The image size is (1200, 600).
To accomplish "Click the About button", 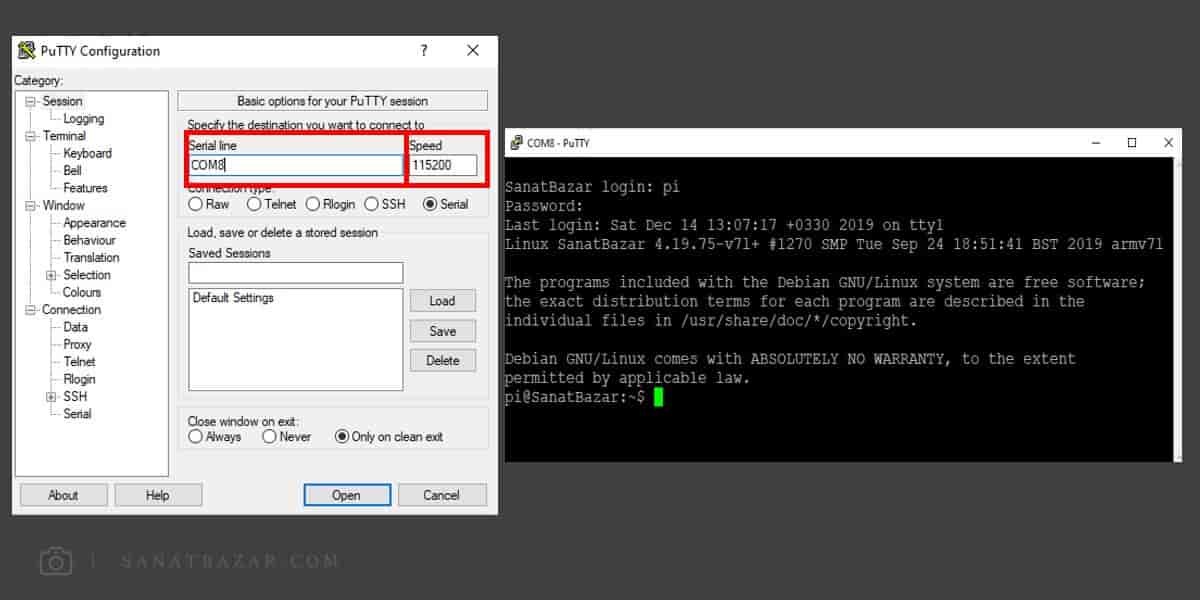I will [x=63, y=495].
